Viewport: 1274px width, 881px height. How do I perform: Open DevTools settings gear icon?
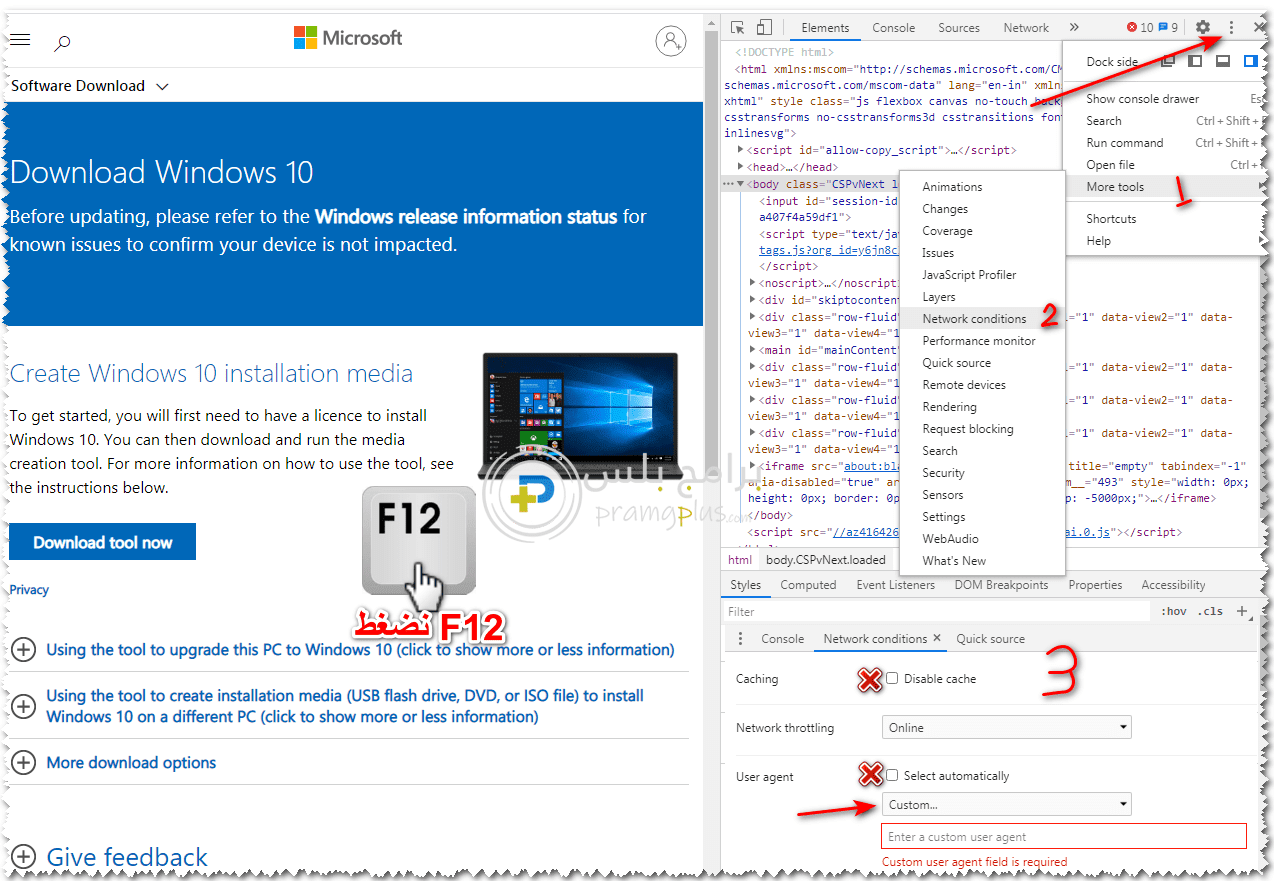coord(1203,28)
